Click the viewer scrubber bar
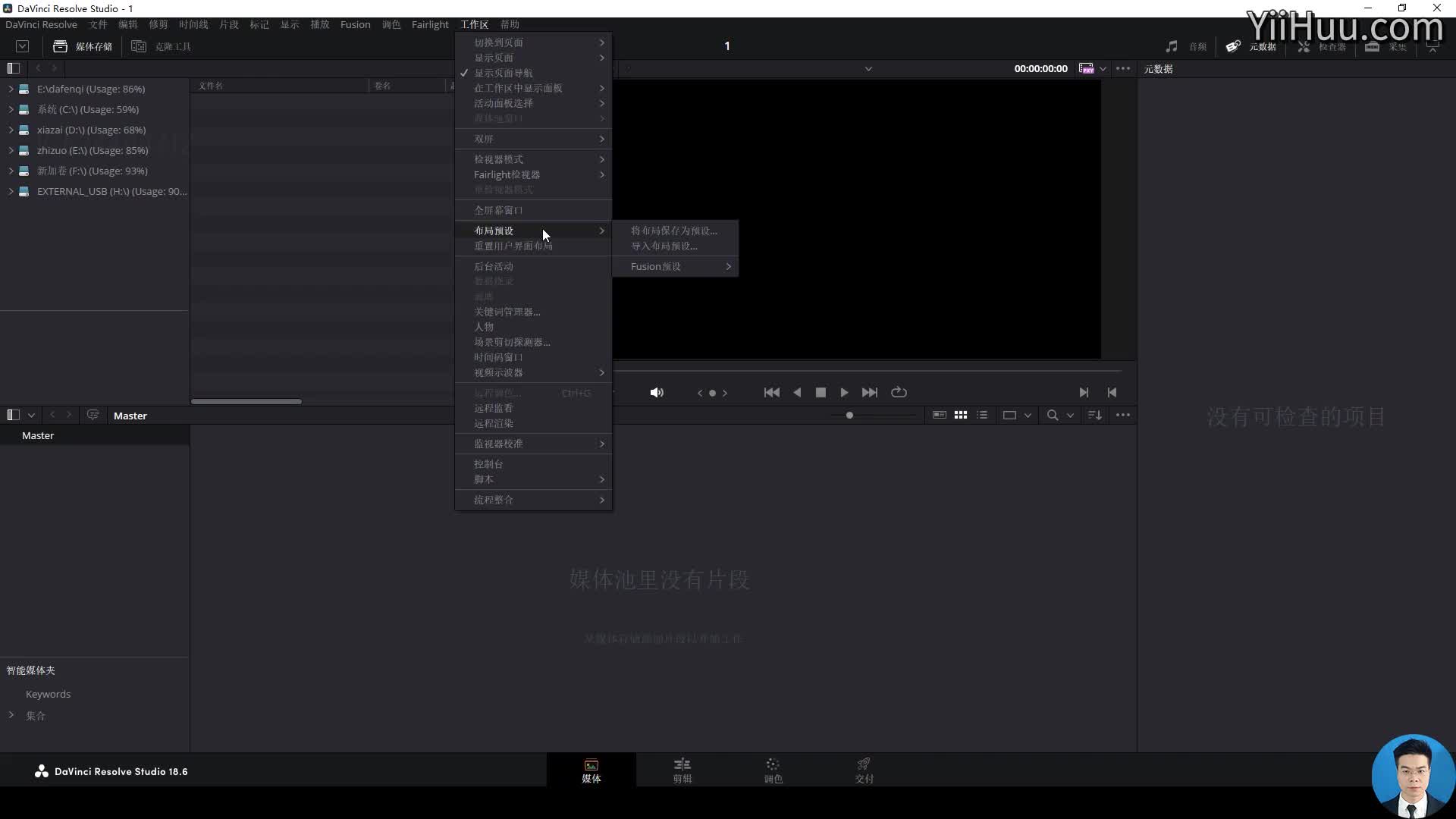1456x819 pixels. coord(867,371)
